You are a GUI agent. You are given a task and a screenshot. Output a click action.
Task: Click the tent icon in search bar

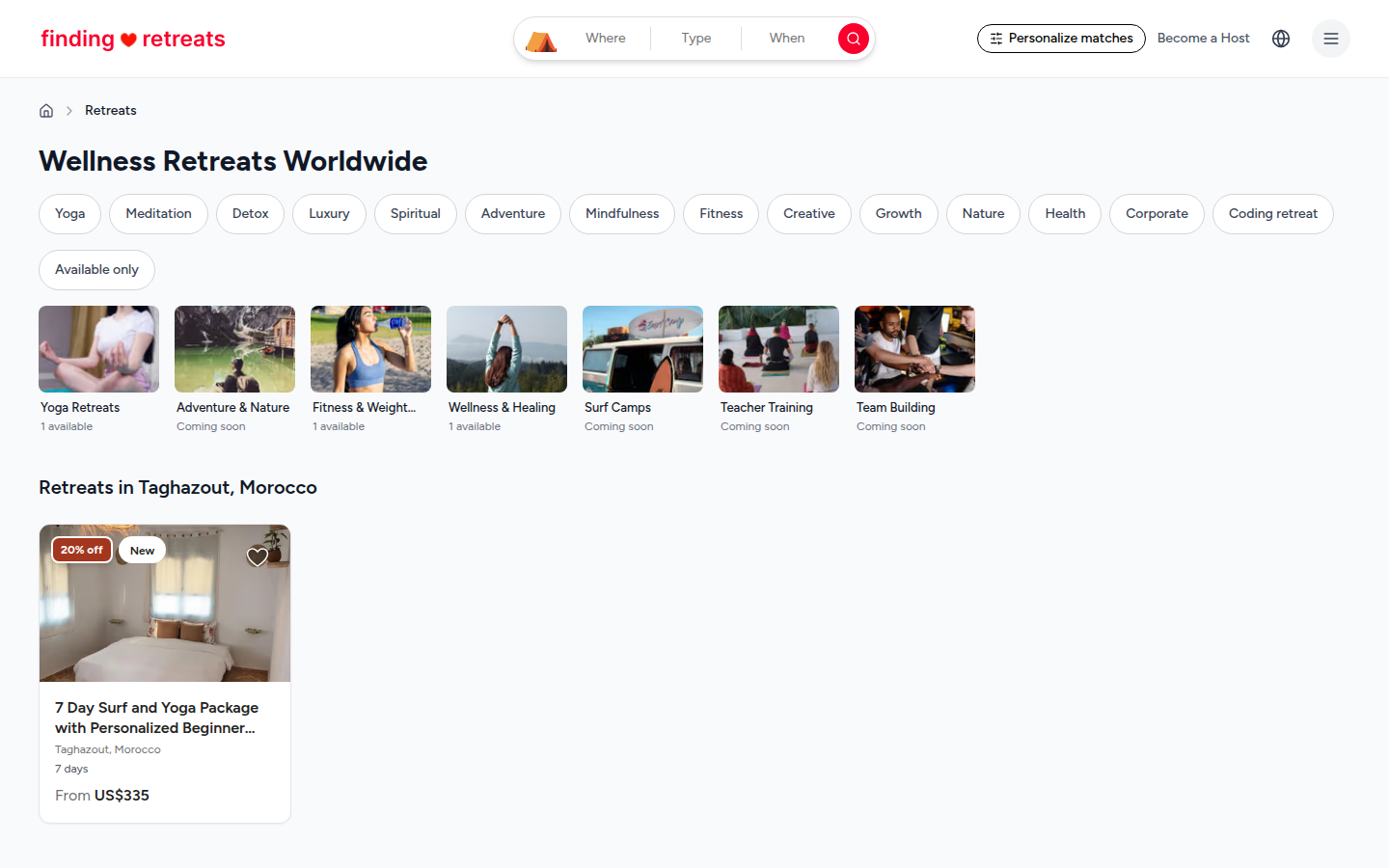point(541,40)
